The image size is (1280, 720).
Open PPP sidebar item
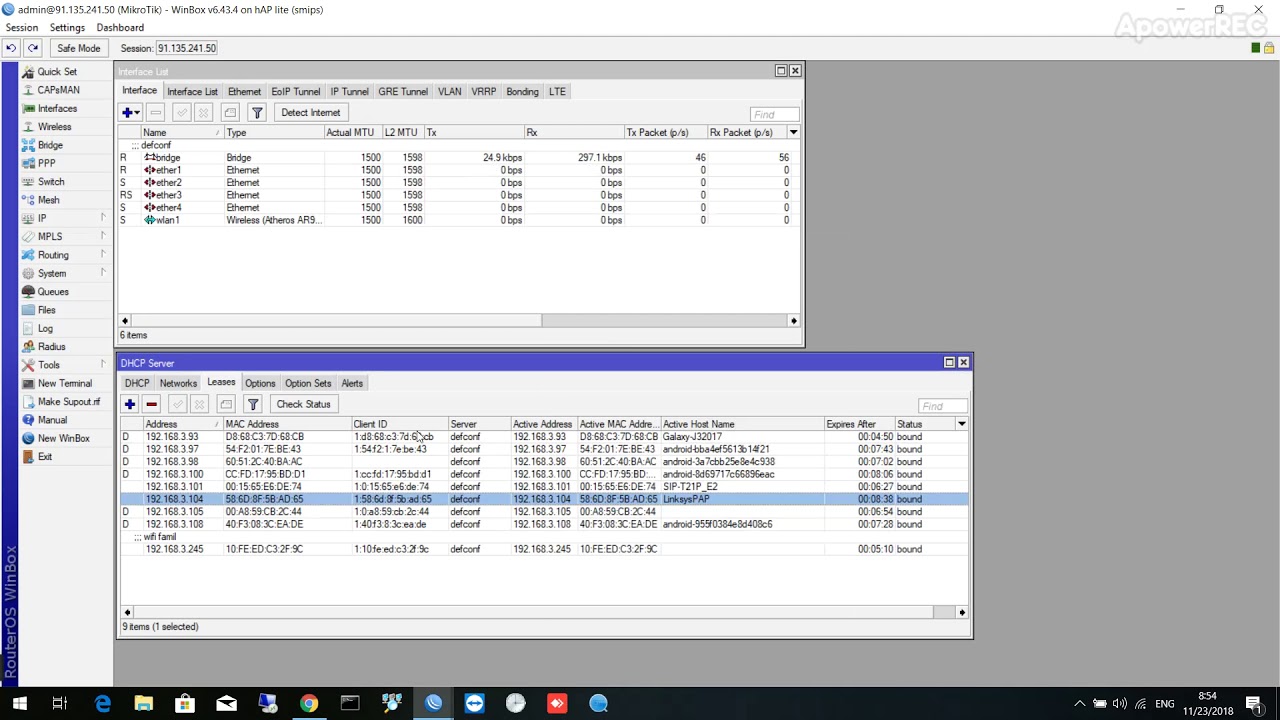(x=47, y=163)
